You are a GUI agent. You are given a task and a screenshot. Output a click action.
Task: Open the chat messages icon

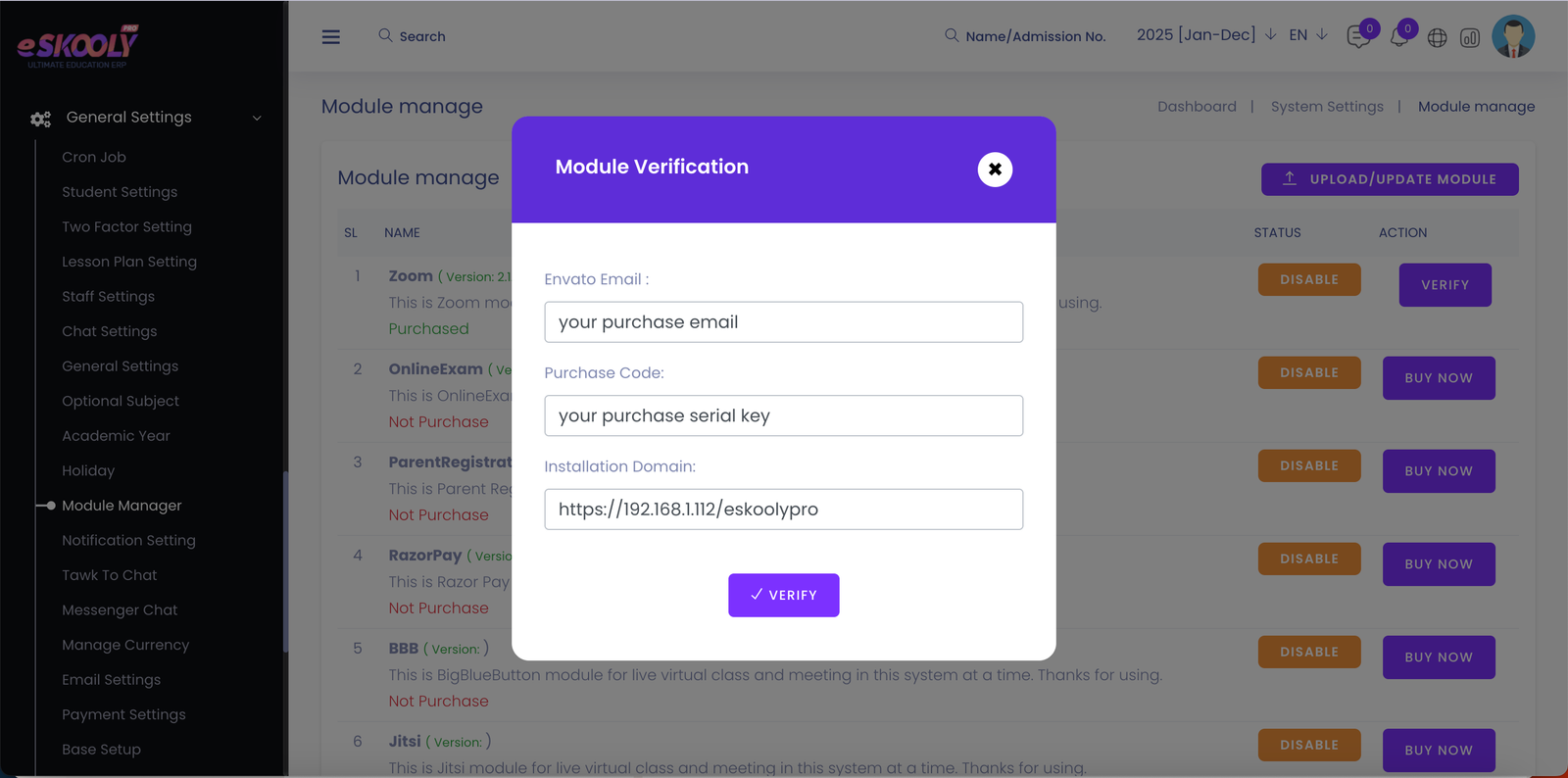tap(1358, 37)
